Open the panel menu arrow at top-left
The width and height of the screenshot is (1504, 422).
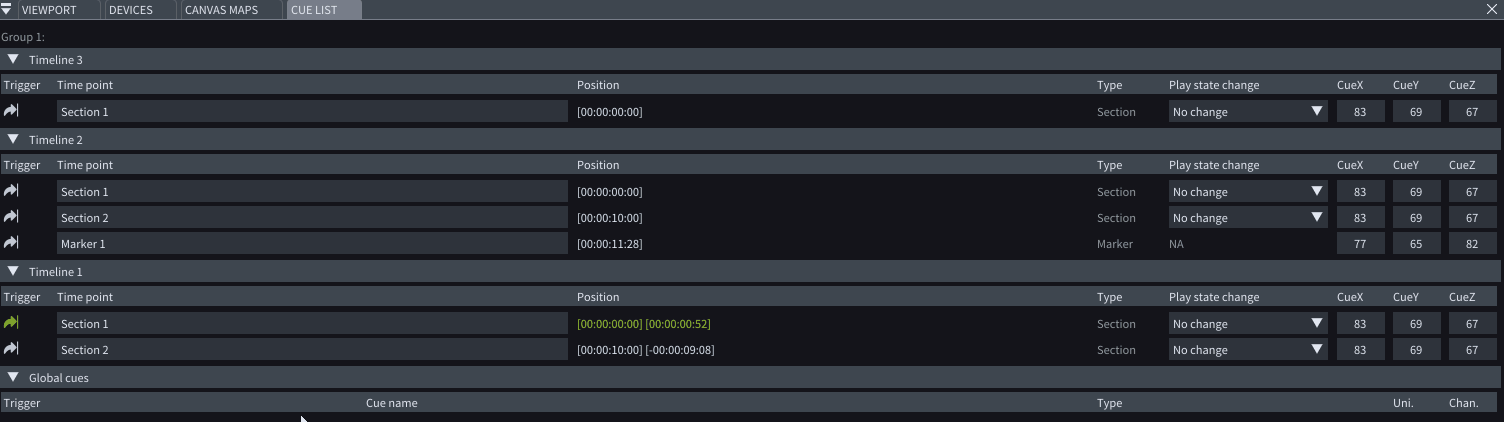7,10
